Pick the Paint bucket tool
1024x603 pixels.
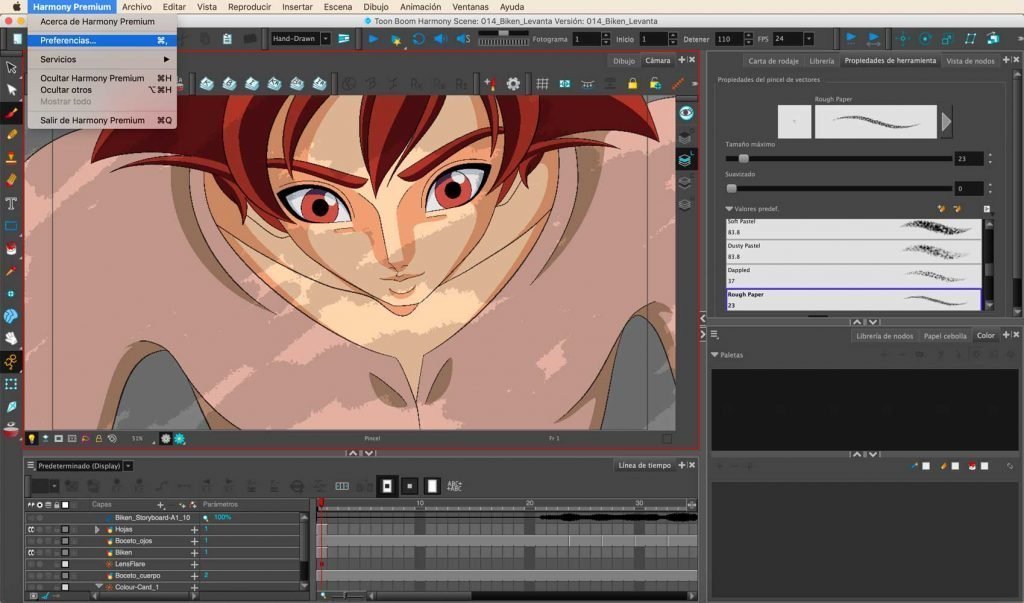(x=11, y=248)
